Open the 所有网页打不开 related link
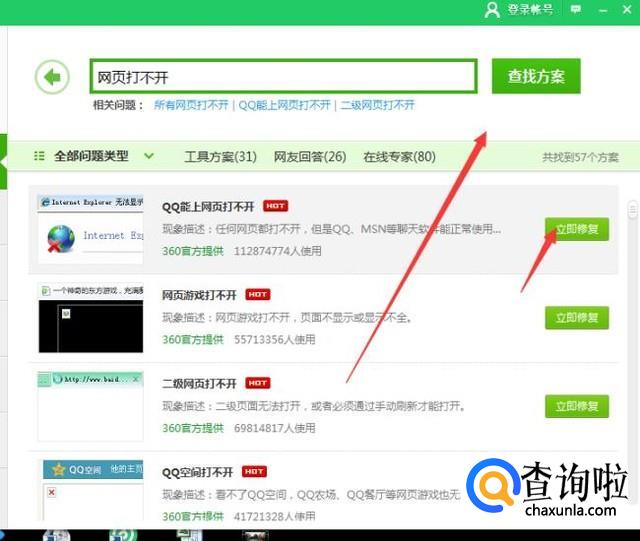This screenshot has height=541, width=640. (x=191, y=105)
